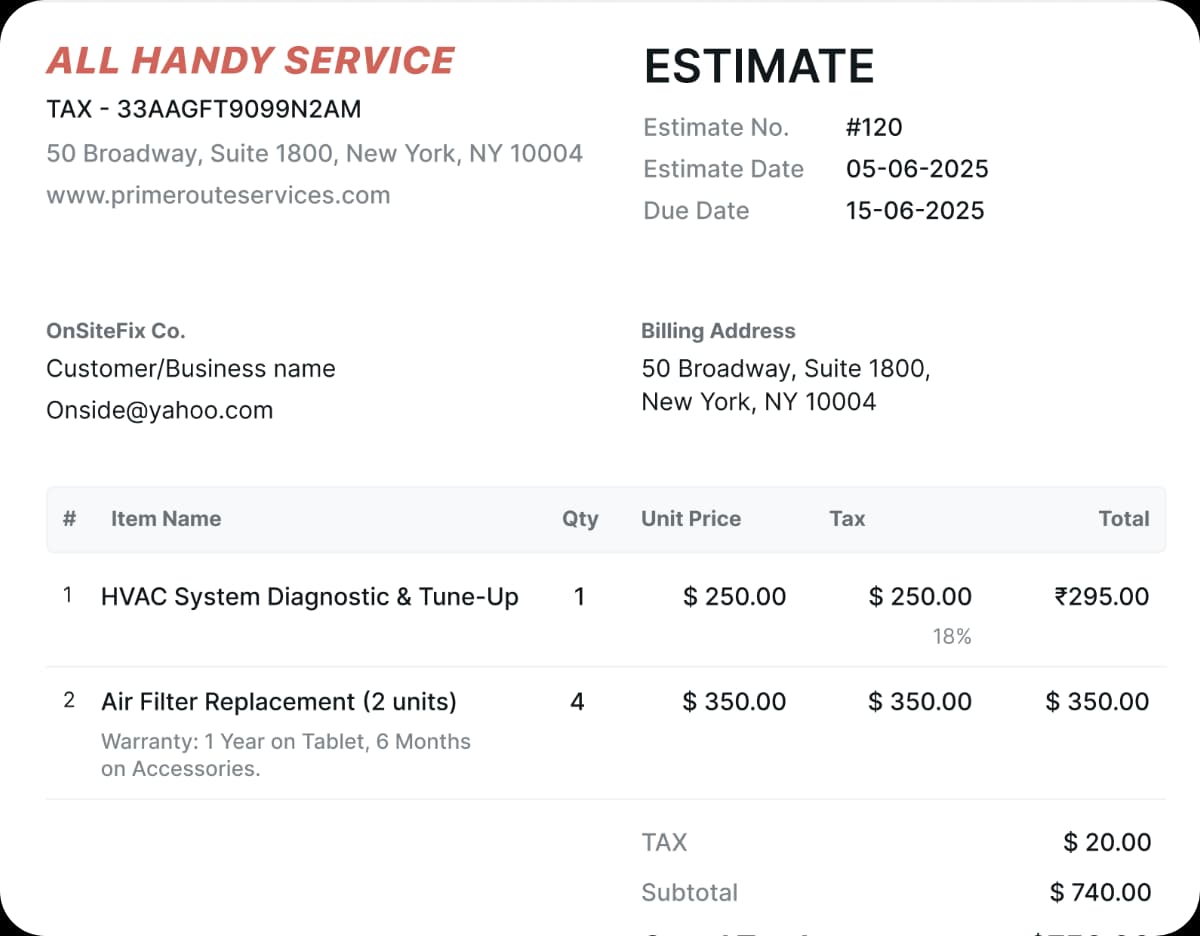Click the Qty column header
Screen dimensions: 1200x936
[580, 519]
